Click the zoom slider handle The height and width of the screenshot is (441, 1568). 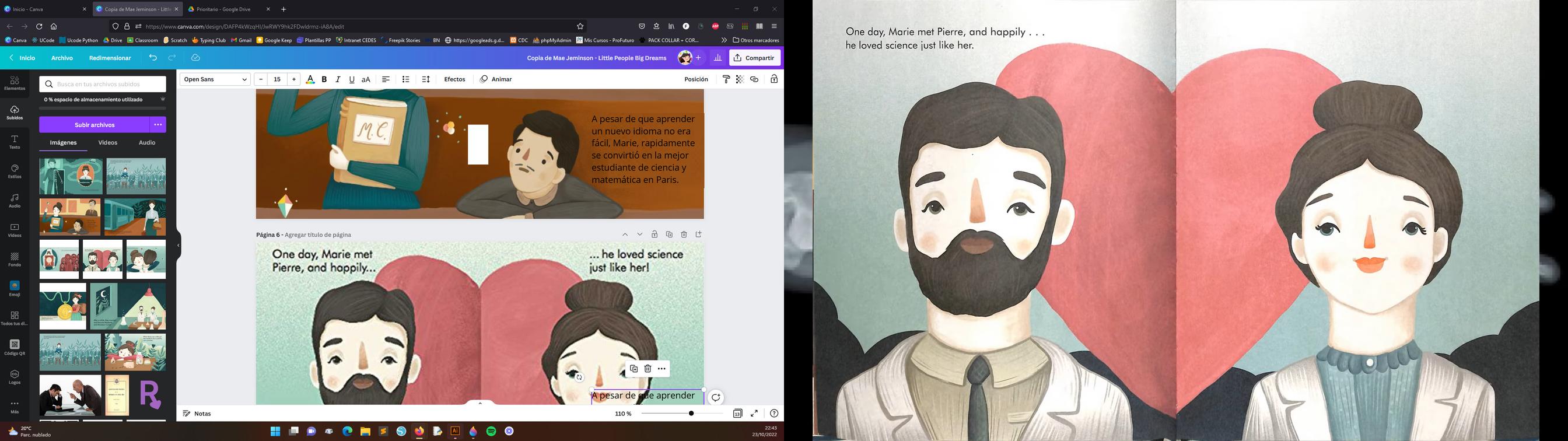tap(691, 414)
